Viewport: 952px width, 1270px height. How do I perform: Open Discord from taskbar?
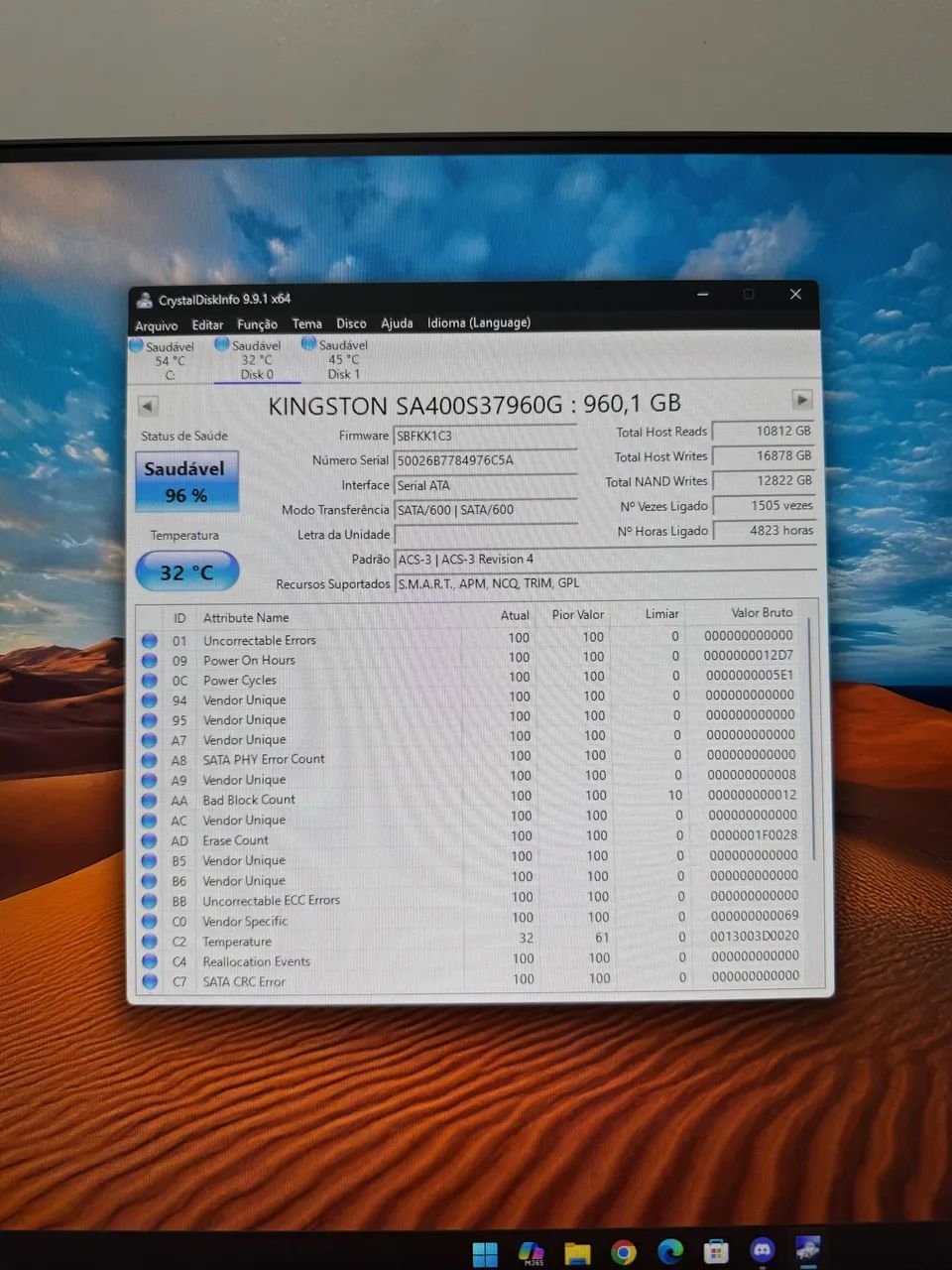[x=762, y=1251]
